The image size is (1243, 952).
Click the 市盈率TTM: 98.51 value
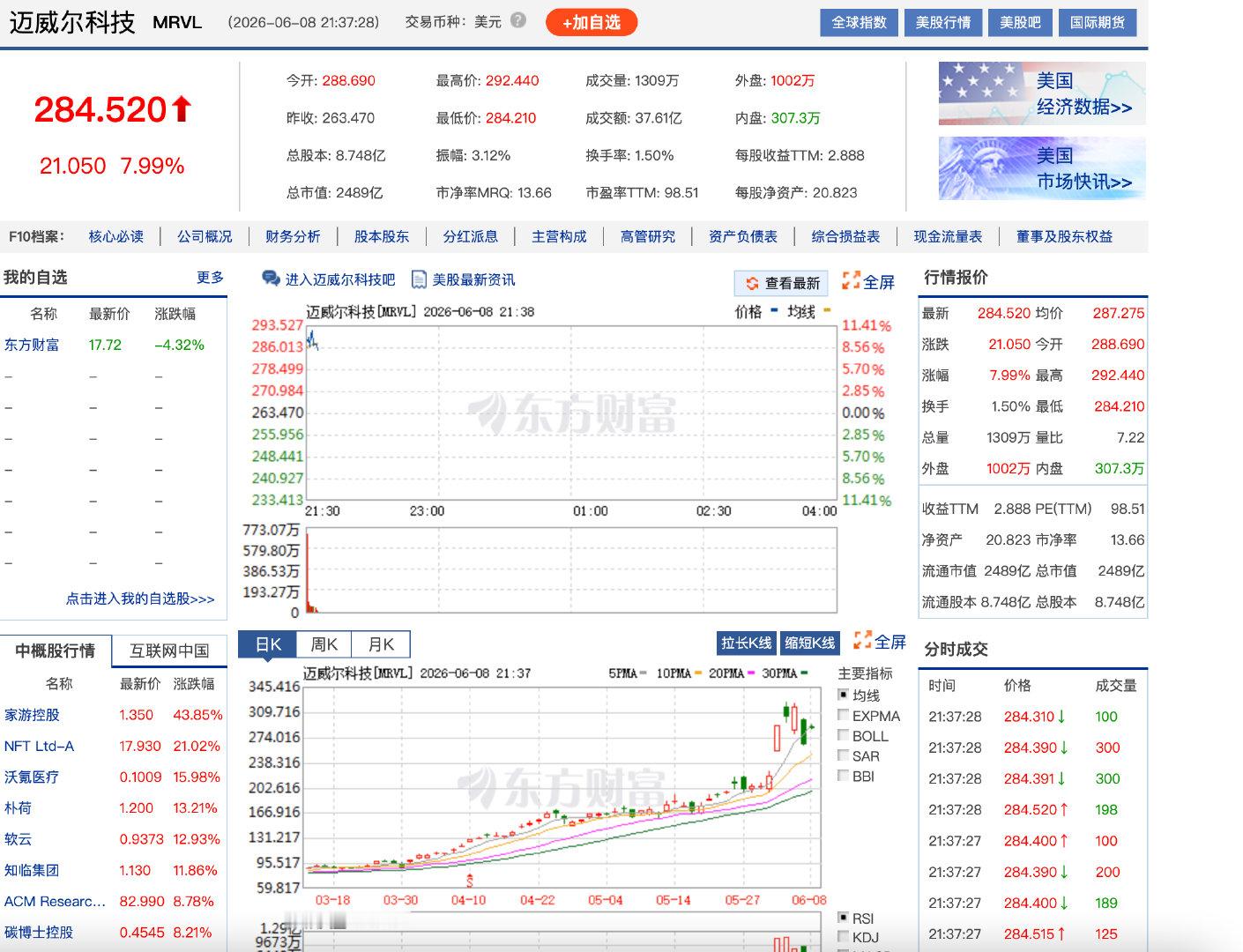642,192
